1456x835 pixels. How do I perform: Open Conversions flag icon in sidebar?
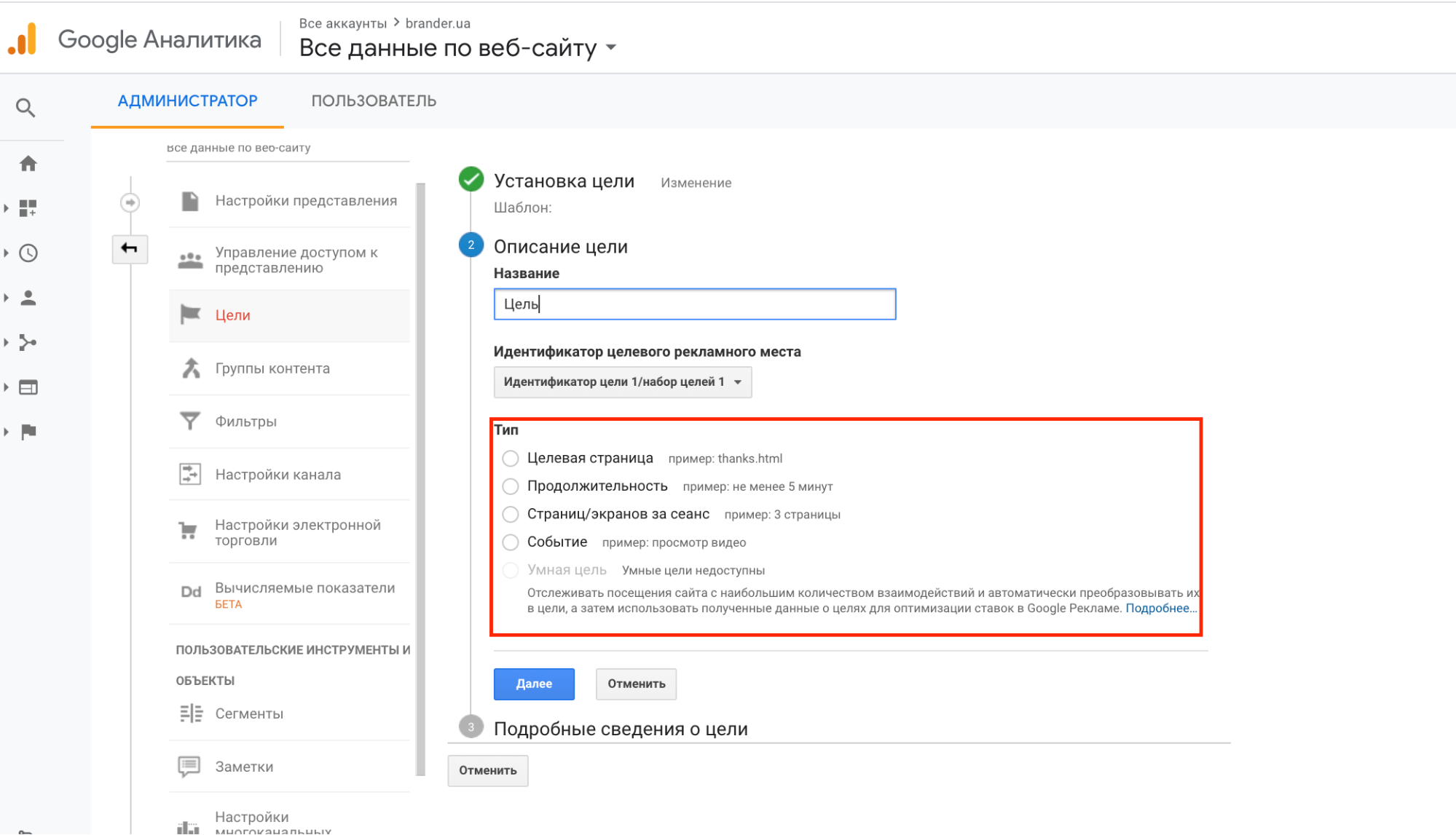click(x=28, y=432)
